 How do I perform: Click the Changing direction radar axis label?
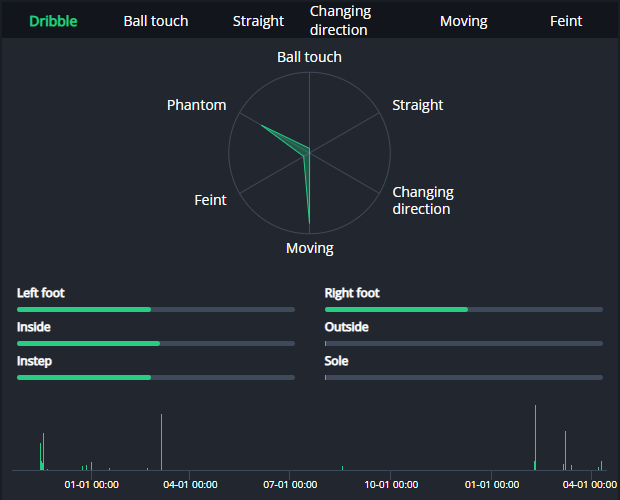click(x=423, y=200)
